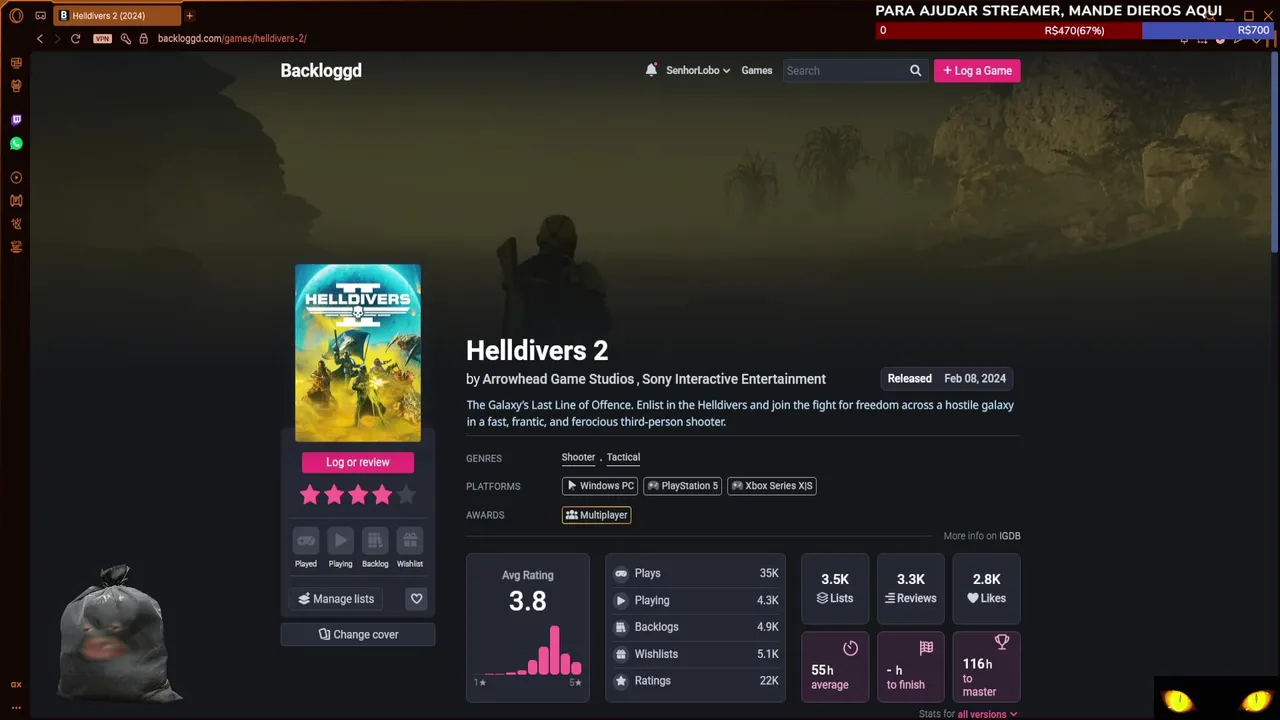Image resolution: width=1280 pixels, height=720 pixels.
Task: Set rating to the fourth star
Action: 382,494
